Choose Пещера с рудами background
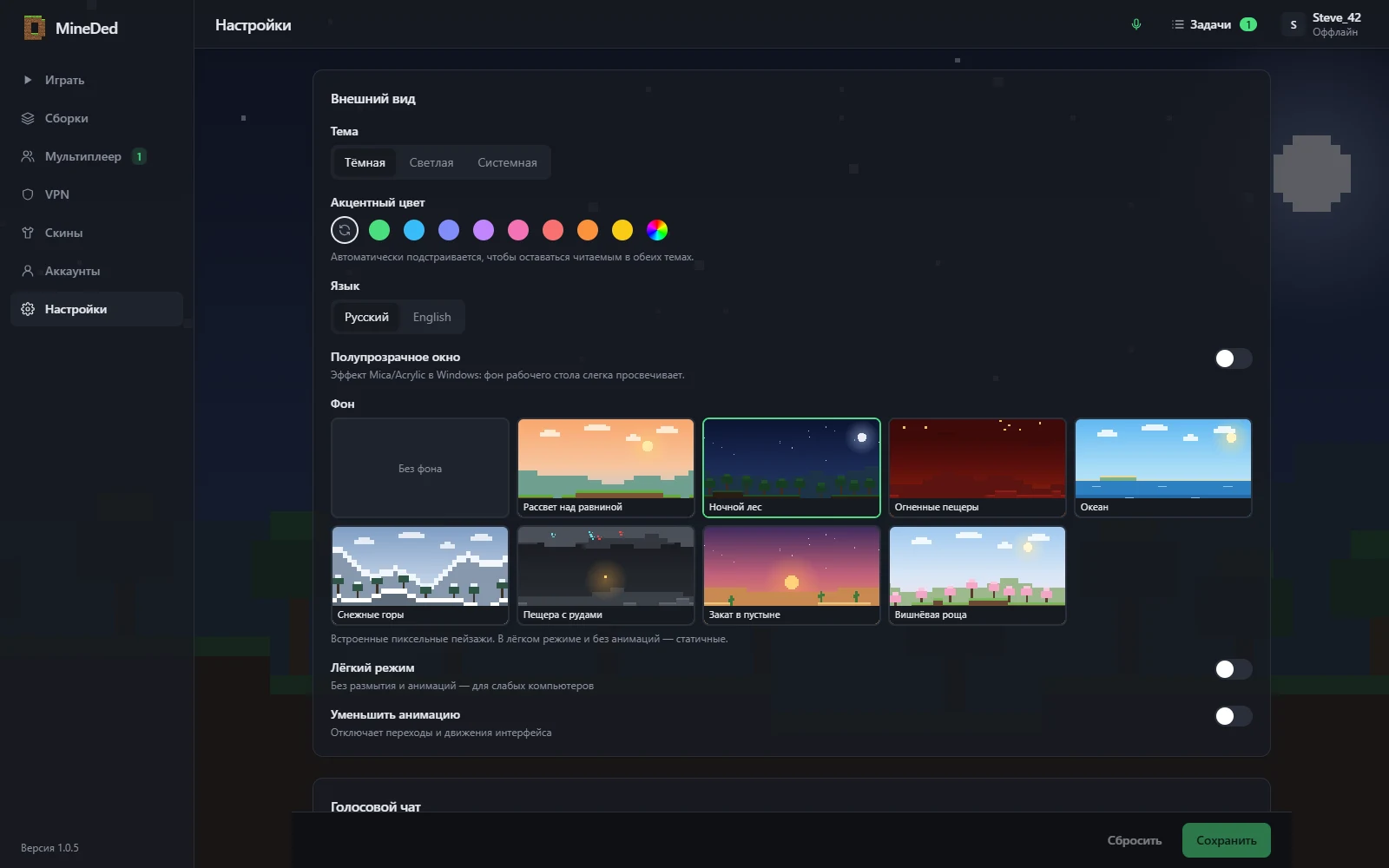The image size is (1389, 868). tap(606, 575)
